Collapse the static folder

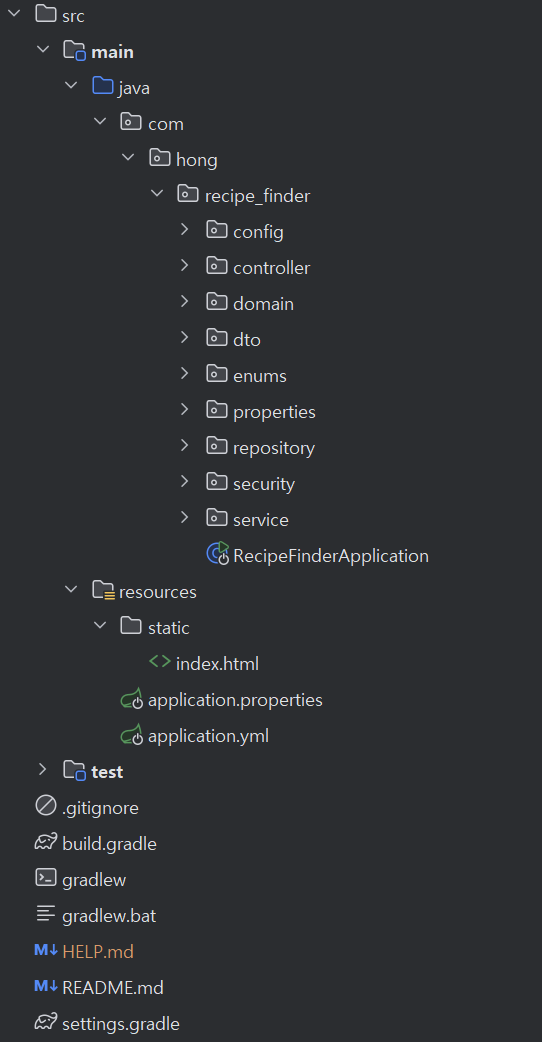100,627
